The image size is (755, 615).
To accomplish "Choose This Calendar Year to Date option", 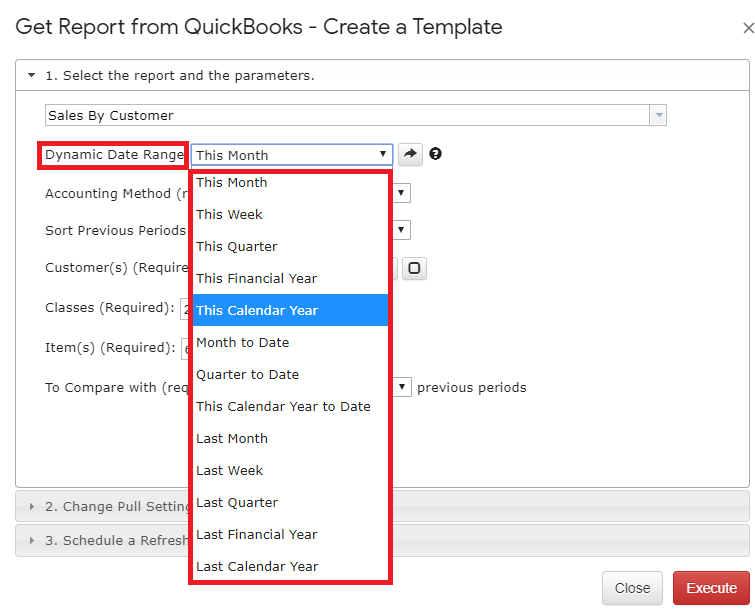I will tap(290, 406).
